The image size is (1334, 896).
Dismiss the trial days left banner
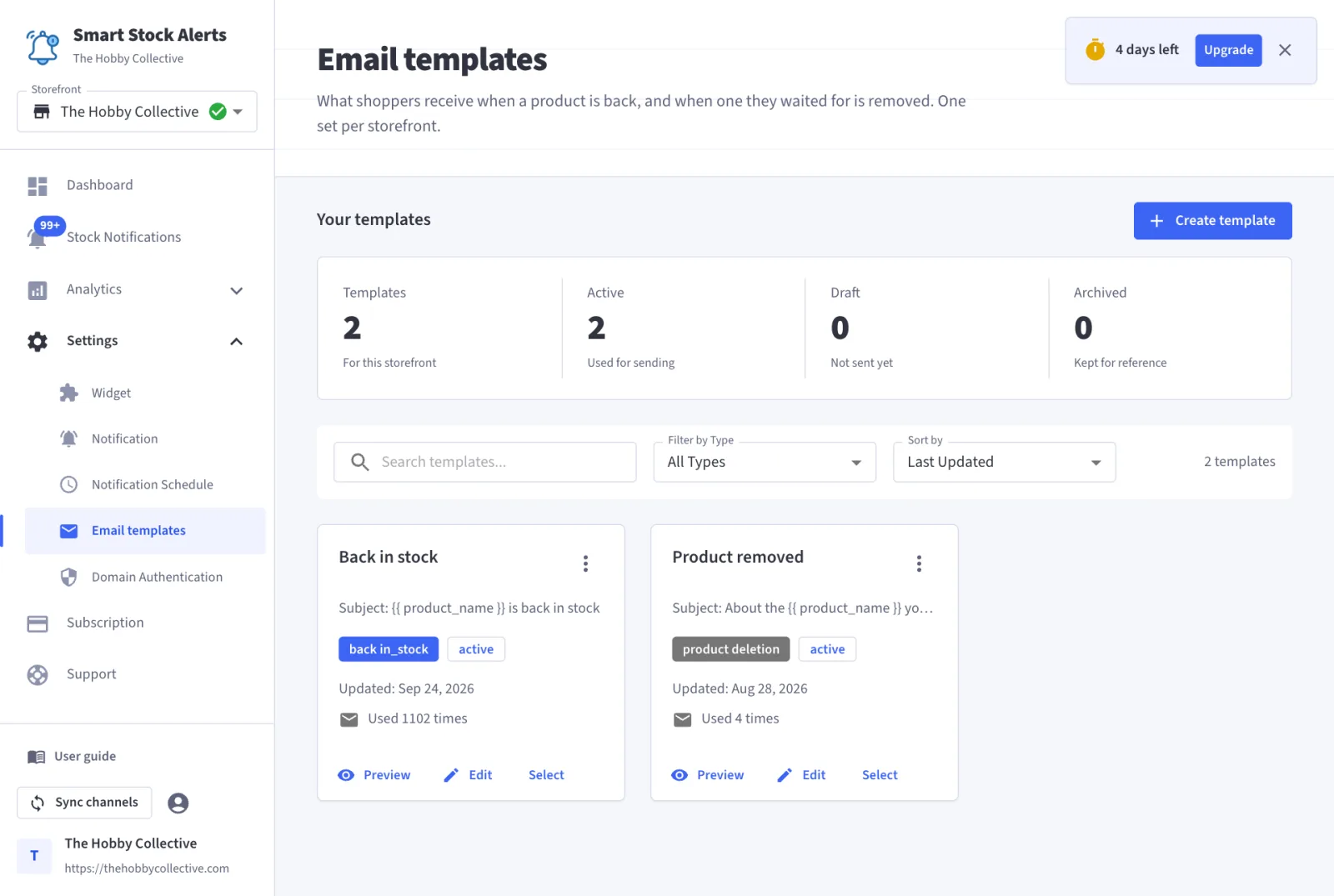coord(1285,50)
